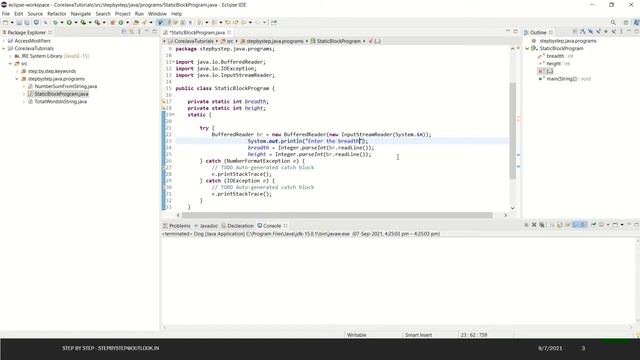The image size is (640, 360).
Task: Click the editor vertical scrollbar thumb
Action: coord(513,131)
